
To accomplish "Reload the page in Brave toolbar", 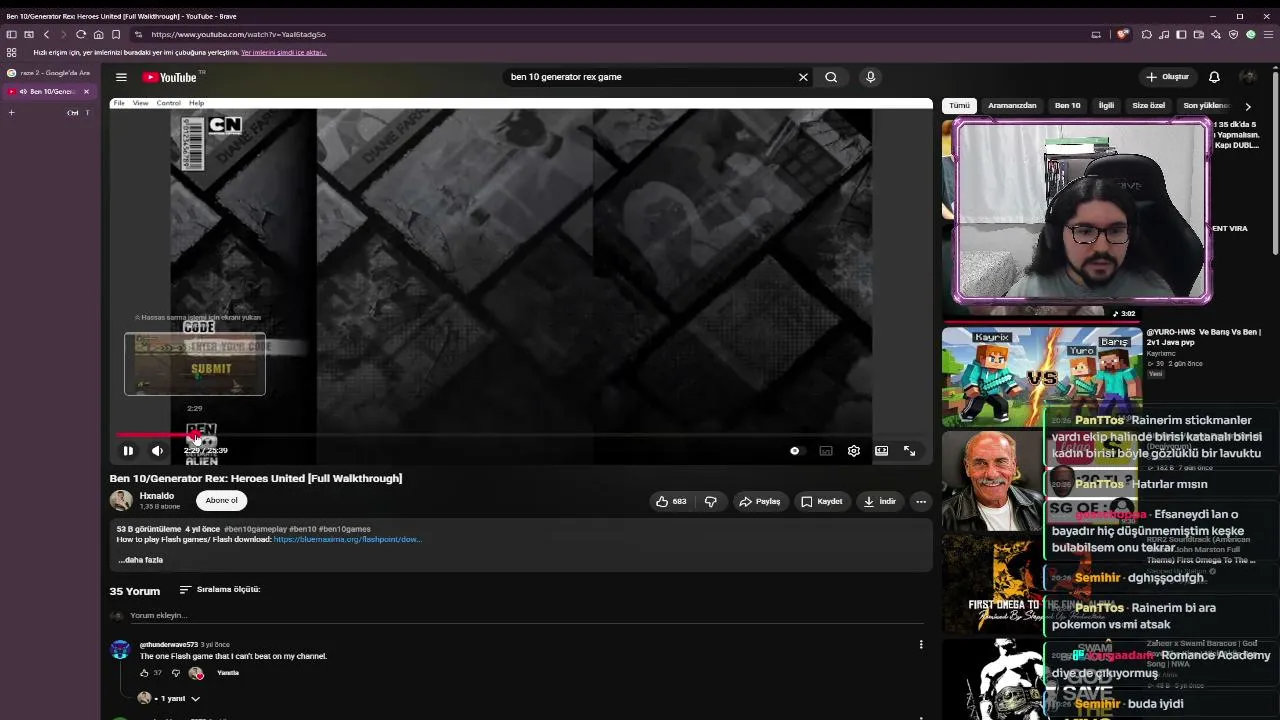I will click(x=81, y=34).
